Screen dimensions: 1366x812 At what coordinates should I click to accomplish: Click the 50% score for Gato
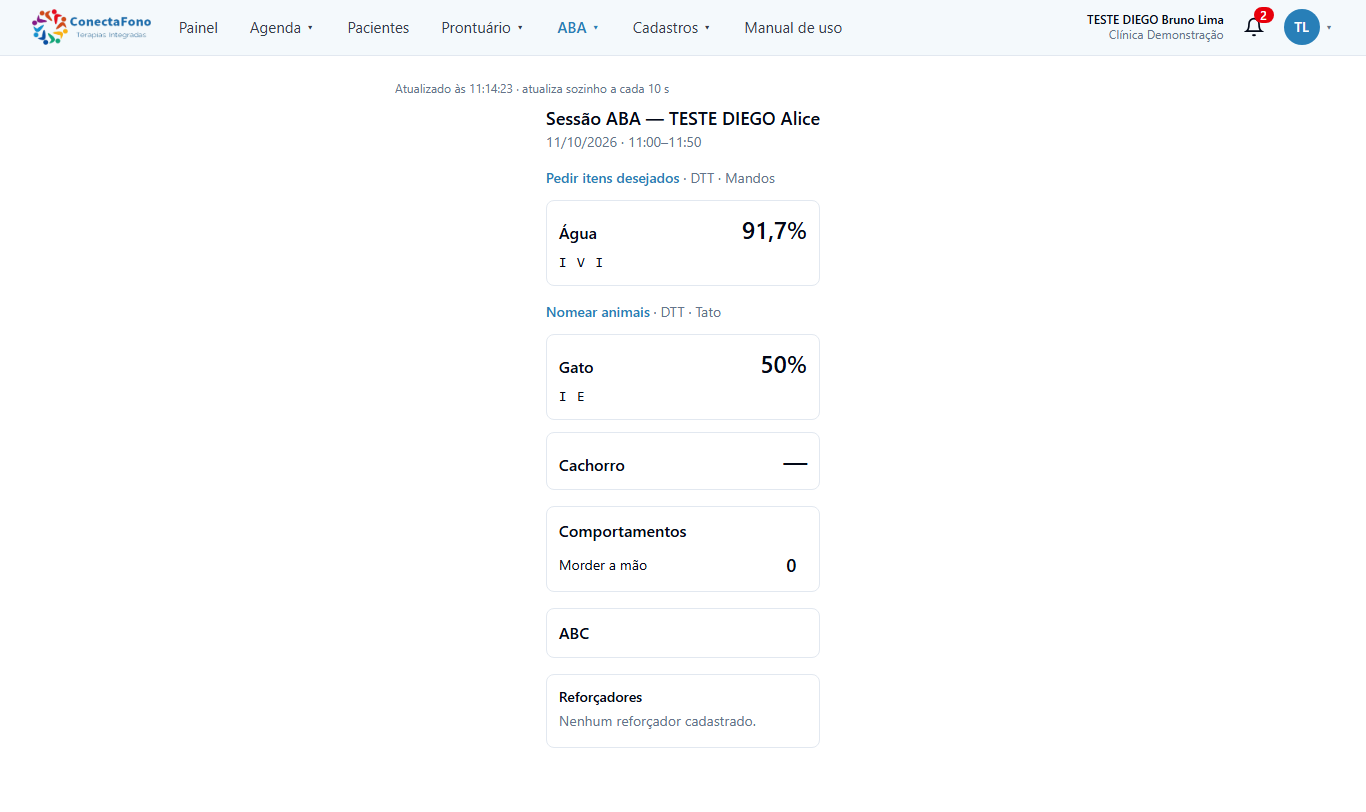click(x=784, y=365)
